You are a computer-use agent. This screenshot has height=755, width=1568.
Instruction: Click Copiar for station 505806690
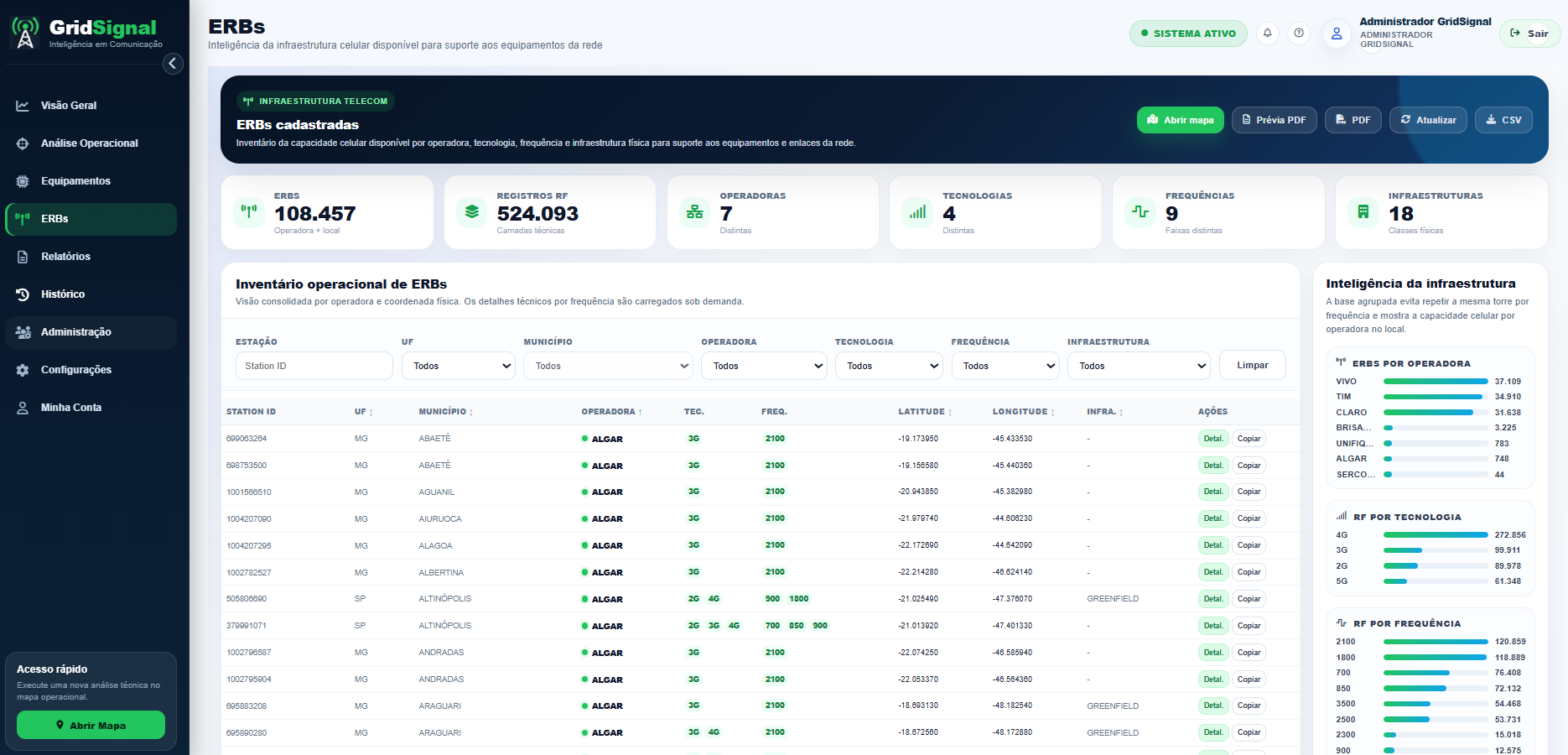point(1249,599)
